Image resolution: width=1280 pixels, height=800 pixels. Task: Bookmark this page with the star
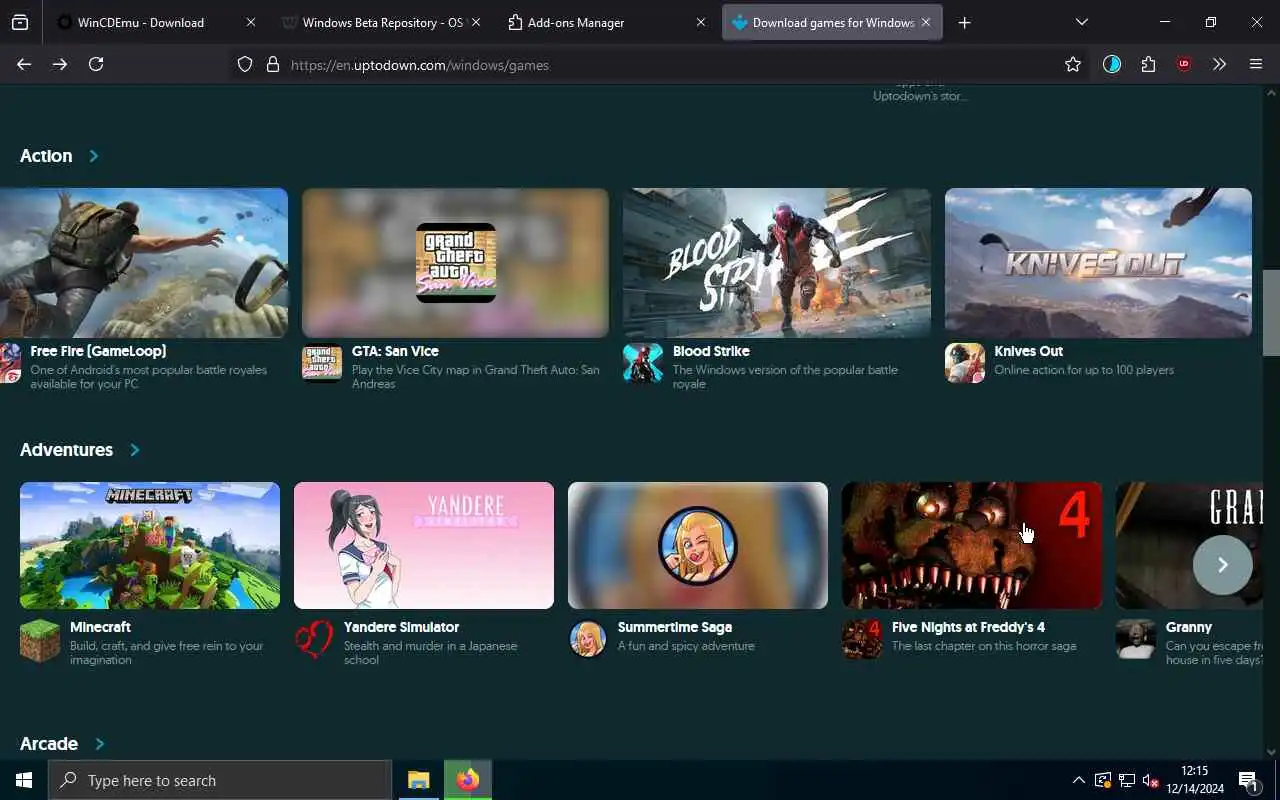pyautogui.click(x=1073, y=64)
